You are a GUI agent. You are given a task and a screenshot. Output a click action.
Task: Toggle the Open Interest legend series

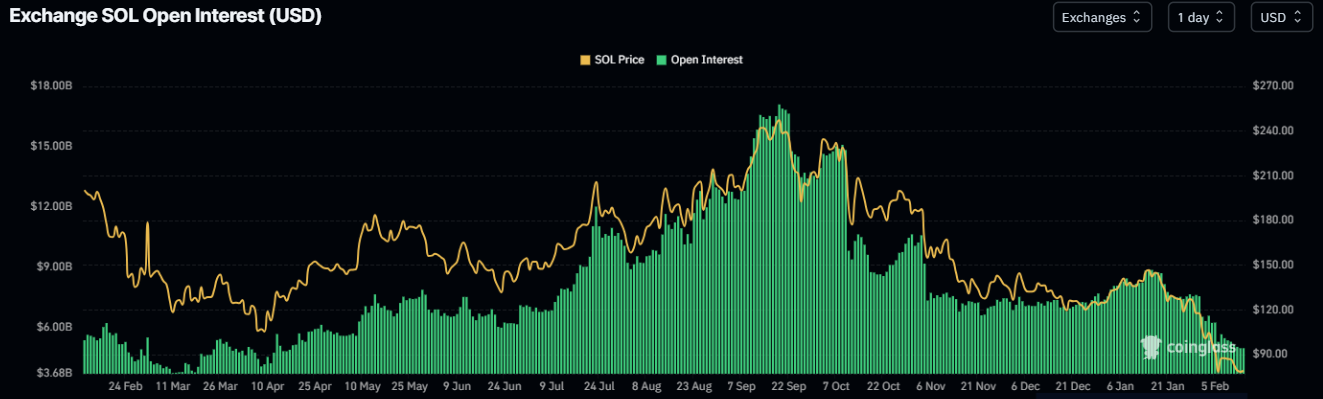click(x=699, y=60)
